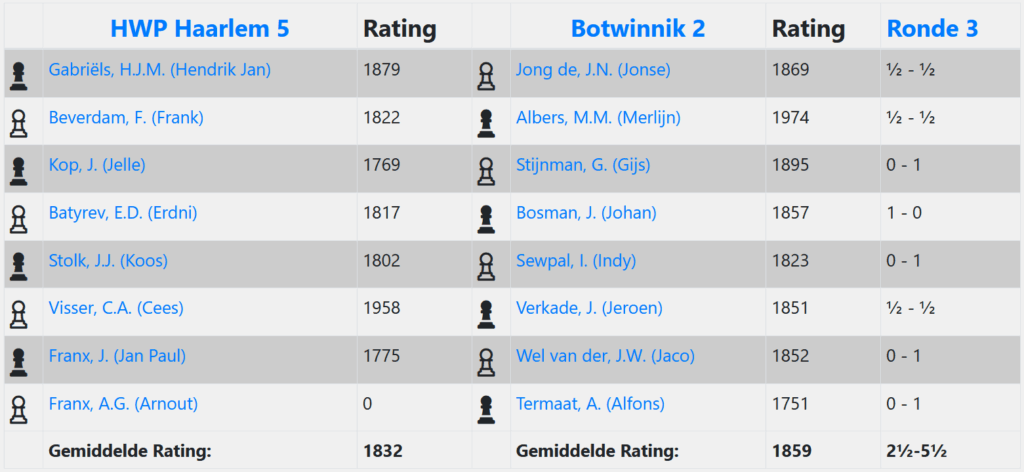
Task: Open Franx, A.G. (Arnout) player link
Action: pos(123,404)
